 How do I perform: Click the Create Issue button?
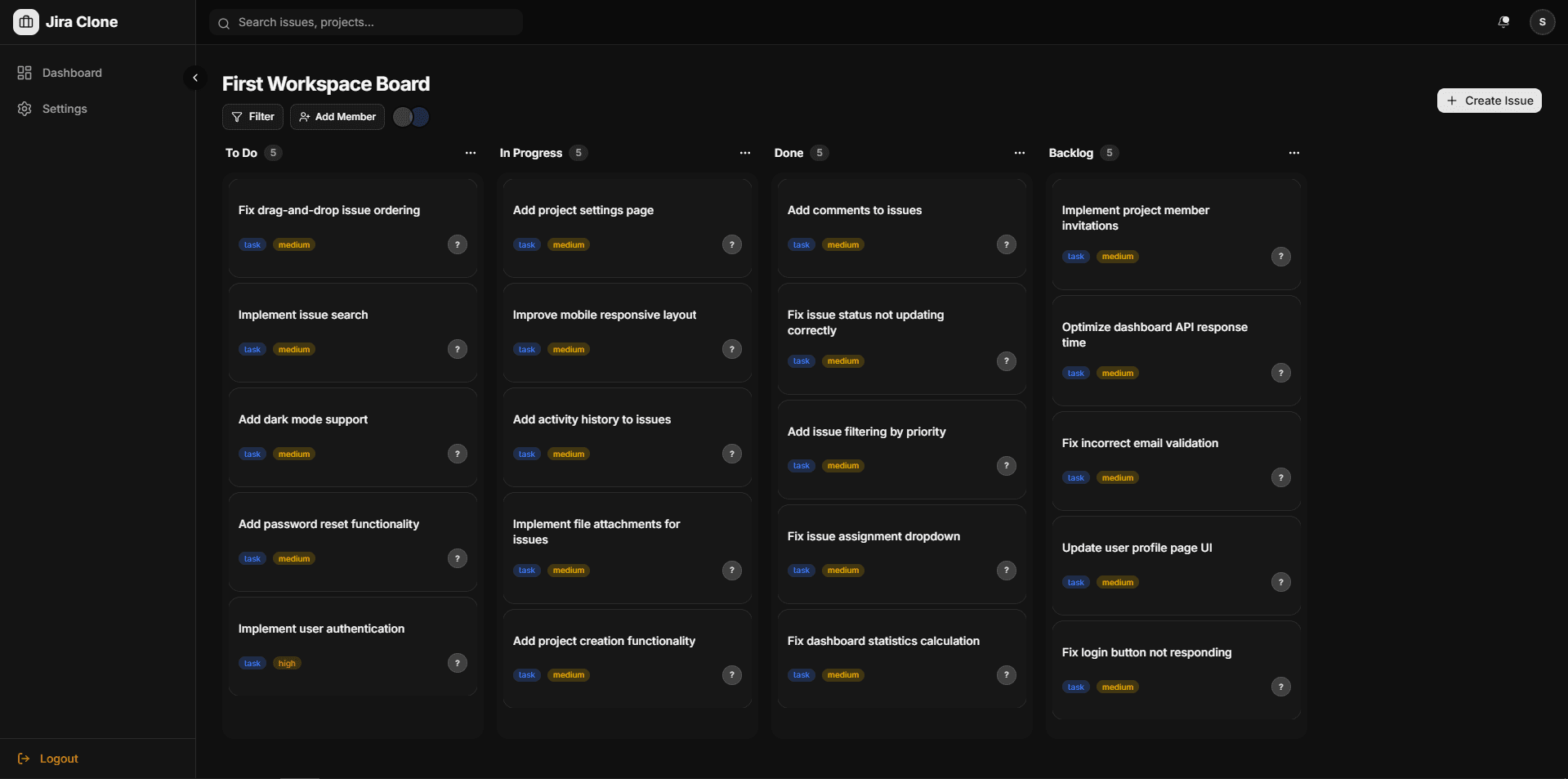pos(1489,101)
